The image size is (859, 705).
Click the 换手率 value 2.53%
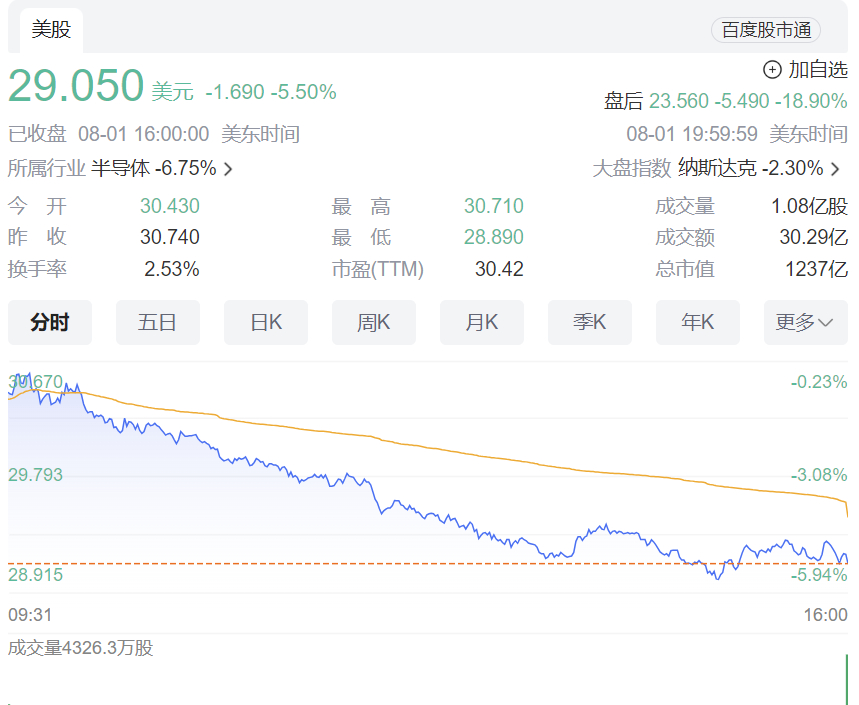coord(172,269)
